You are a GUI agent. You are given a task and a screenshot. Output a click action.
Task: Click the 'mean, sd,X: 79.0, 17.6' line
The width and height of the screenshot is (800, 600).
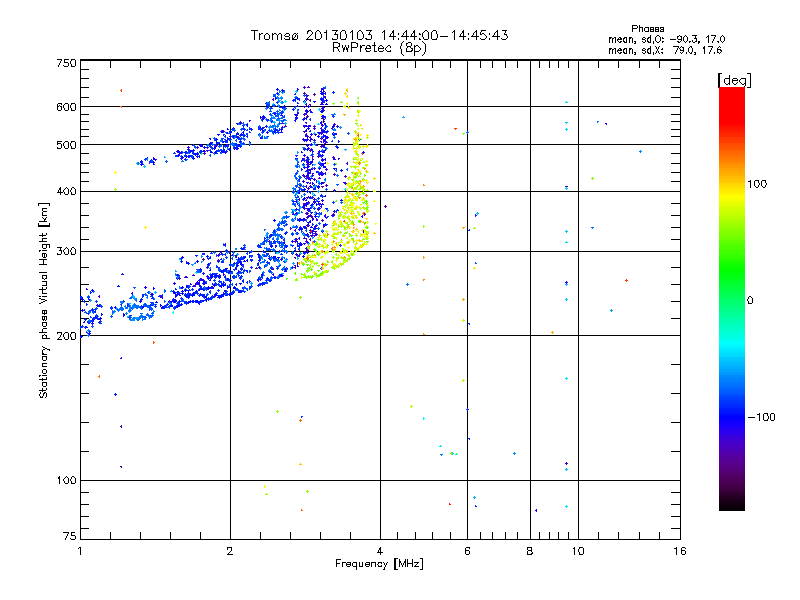tap(665, 50)
